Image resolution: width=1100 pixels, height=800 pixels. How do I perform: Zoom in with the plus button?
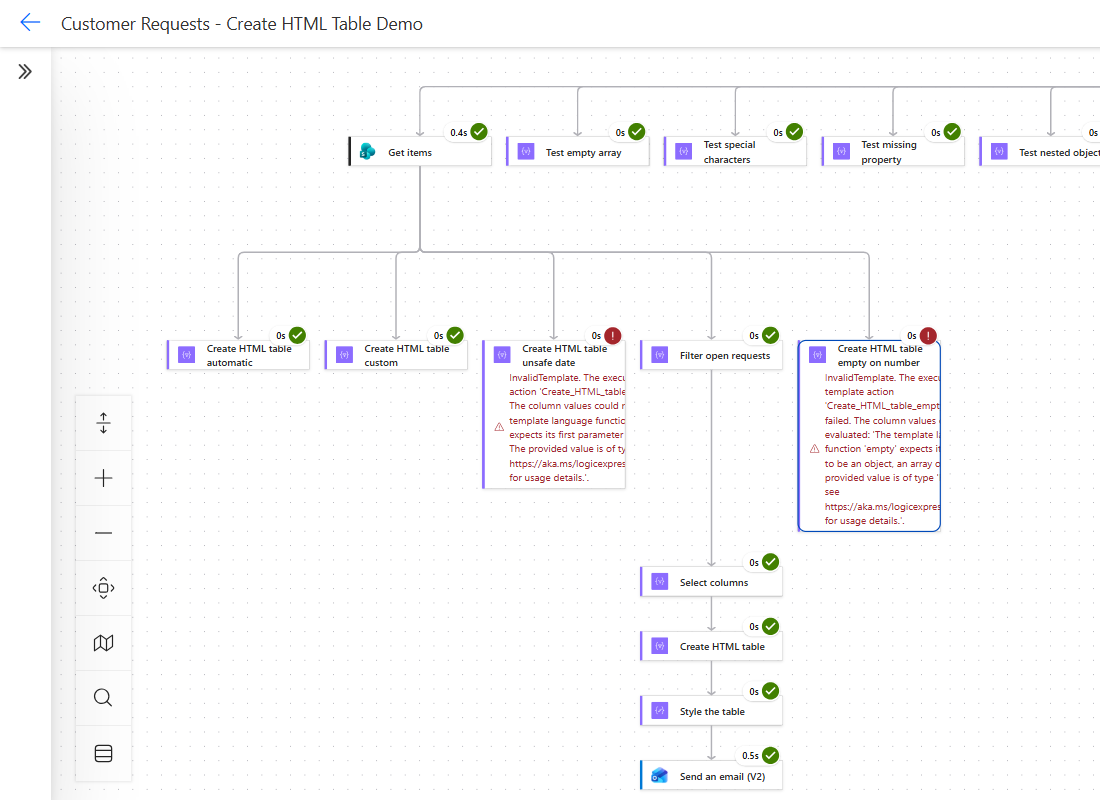pyautogui.click(x=103, y=478)
